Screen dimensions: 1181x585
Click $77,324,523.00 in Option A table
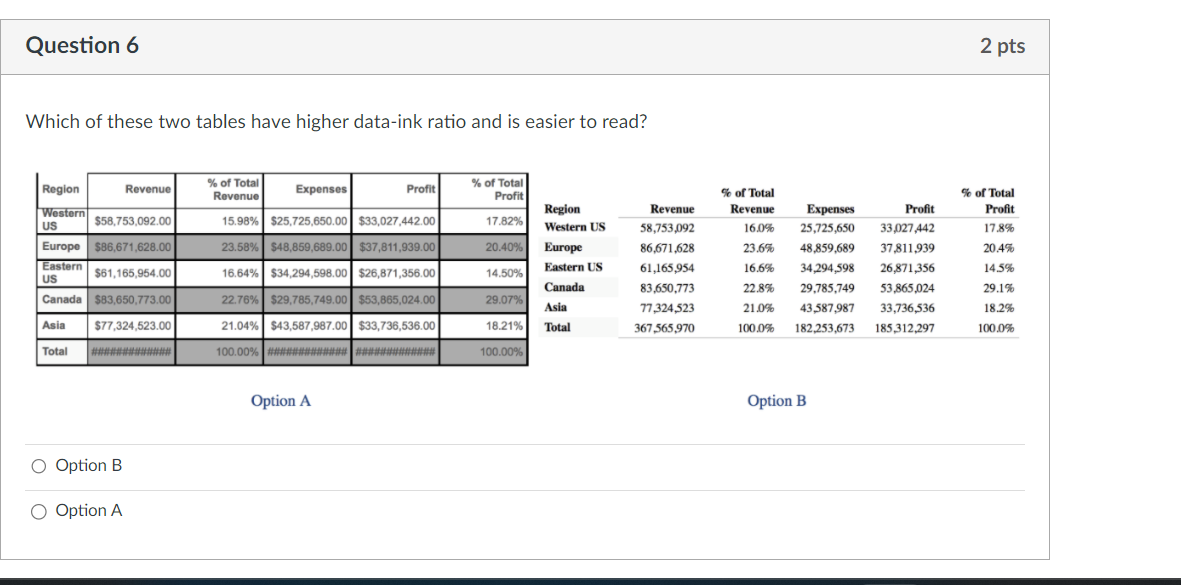click(133, 326)
